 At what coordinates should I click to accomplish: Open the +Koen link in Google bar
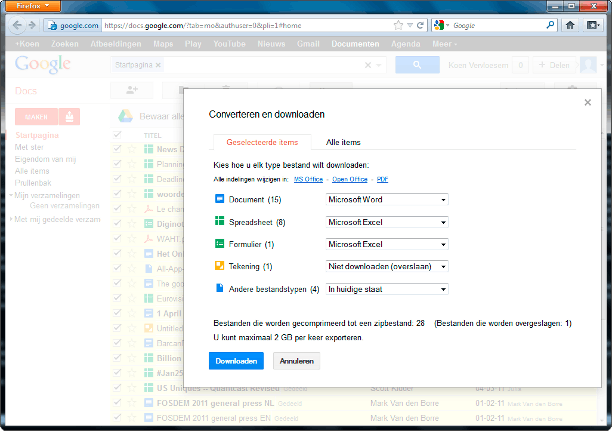tap(27, 44)
